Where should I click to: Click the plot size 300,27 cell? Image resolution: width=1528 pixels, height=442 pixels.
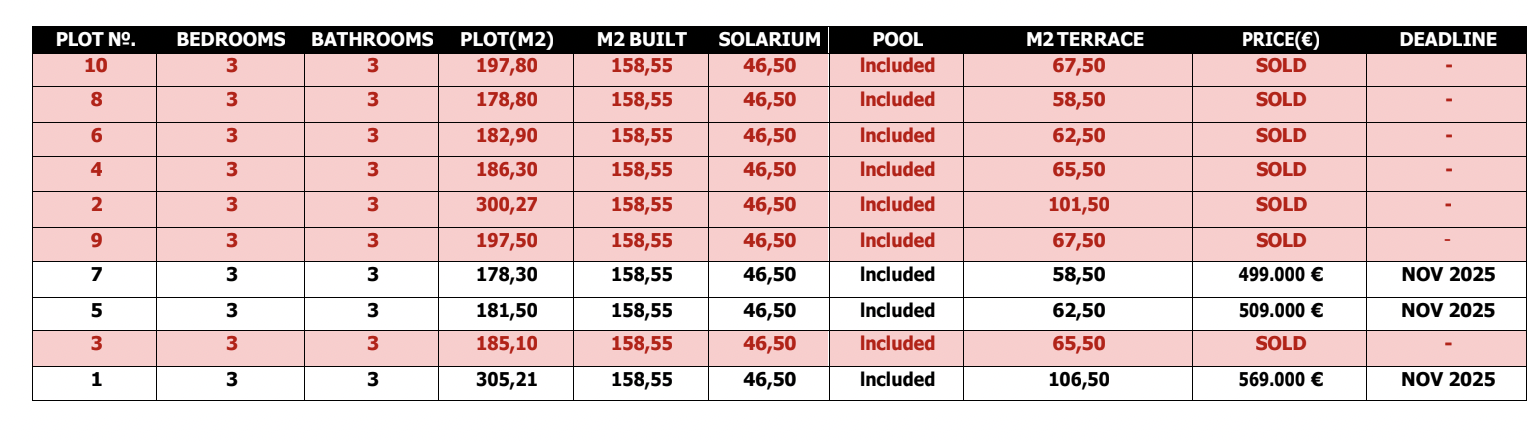(x=506, y=205)
